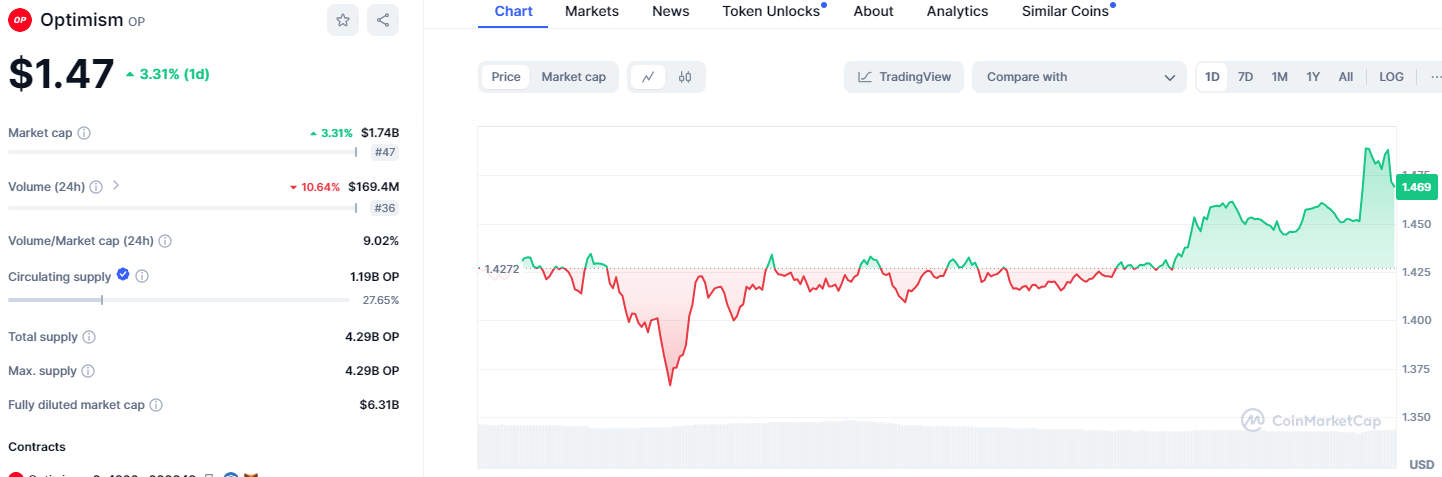This screenshot has height=477, width=1442.
Task: Click the $1.74B market cap value
Action: (380, 133)
